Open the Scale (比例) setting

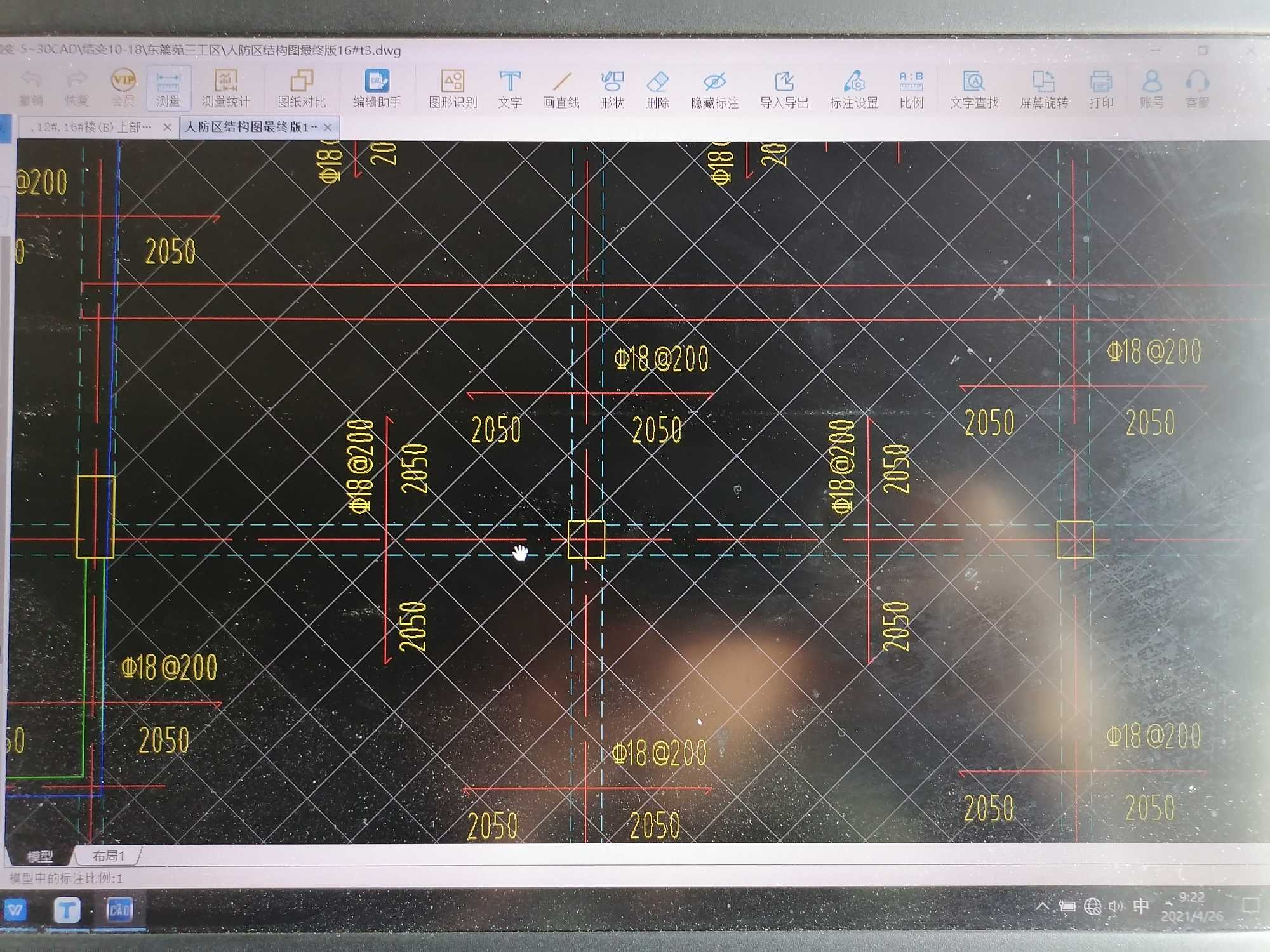911,90
